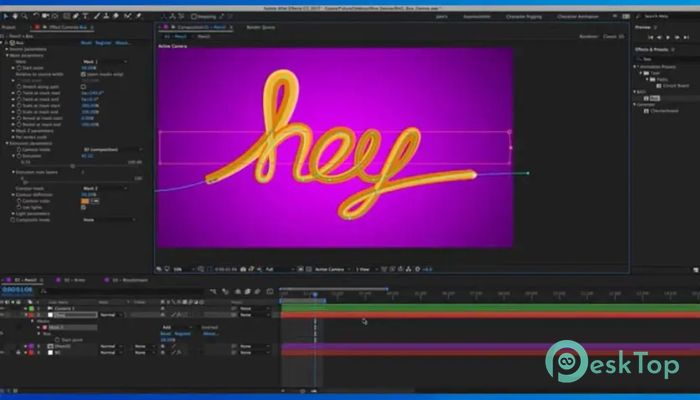The height and width of the screenshot is (400, 700).
Task: Open the Active Camera view dropdown
Action: tap(333, 269)
